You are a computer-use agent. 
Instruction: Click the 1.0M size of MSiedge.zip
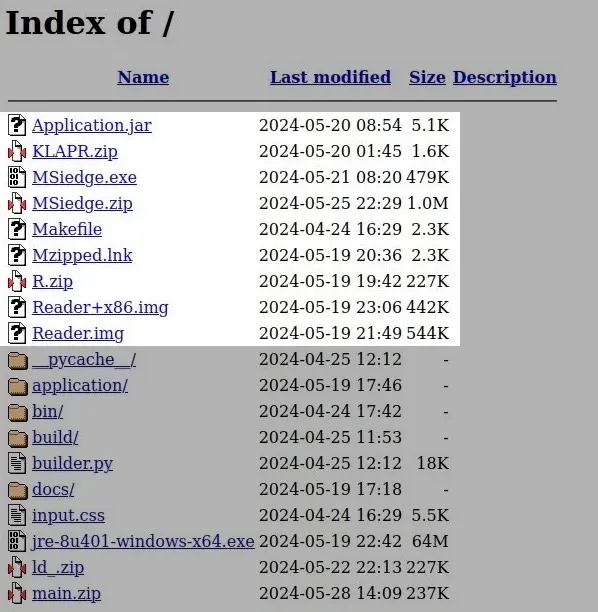[427, 203]
